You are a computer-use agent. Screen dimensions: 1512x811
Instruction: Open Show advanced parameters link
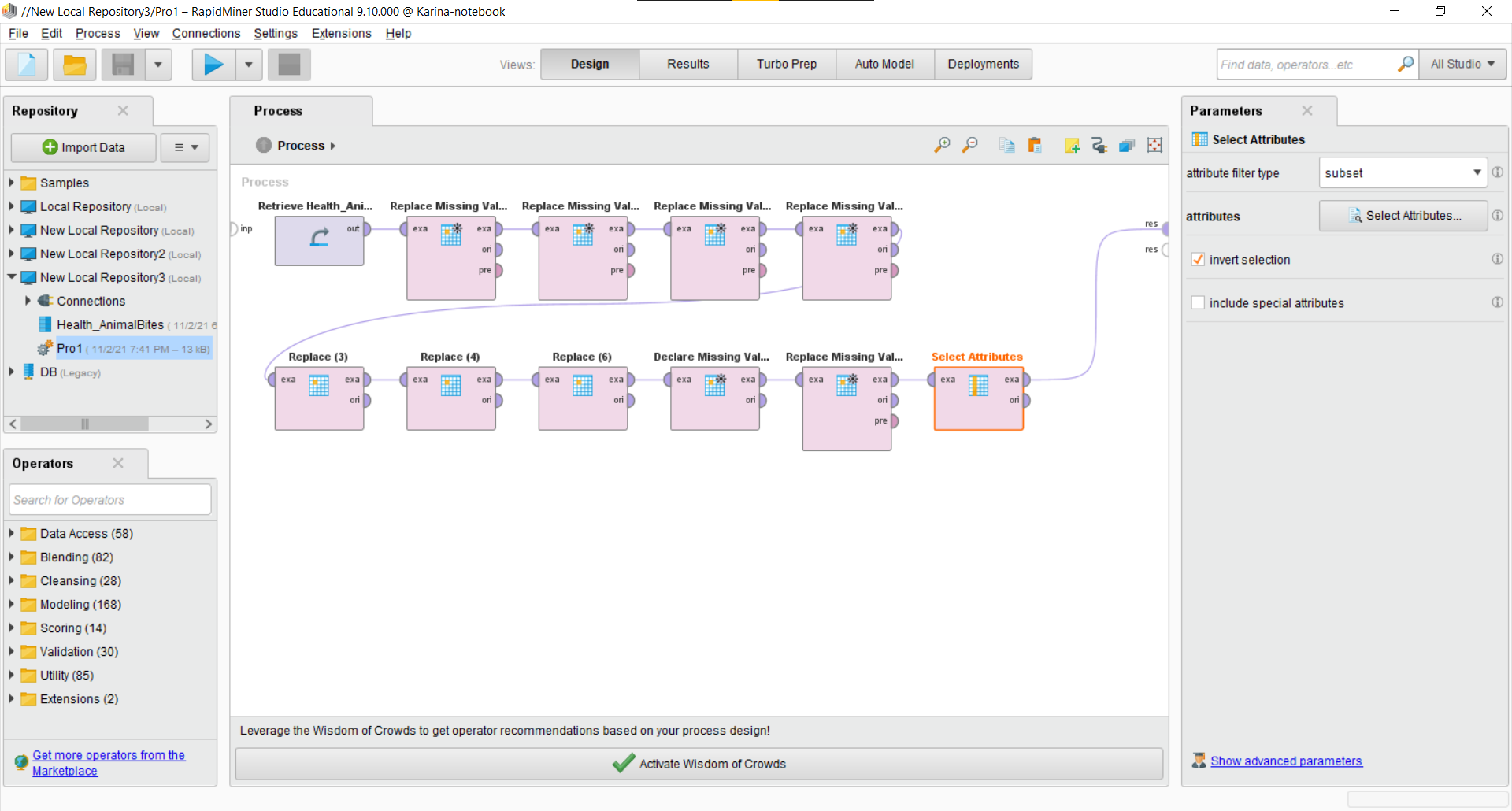(x=1286, y=761)
